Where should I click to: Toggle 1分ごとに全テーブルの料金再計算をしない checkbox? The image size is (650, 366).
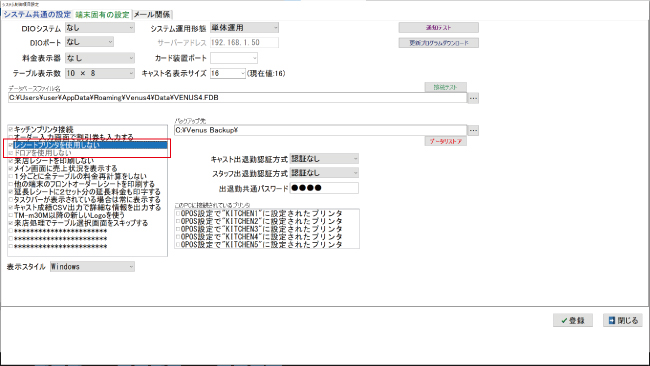(11, 176)
